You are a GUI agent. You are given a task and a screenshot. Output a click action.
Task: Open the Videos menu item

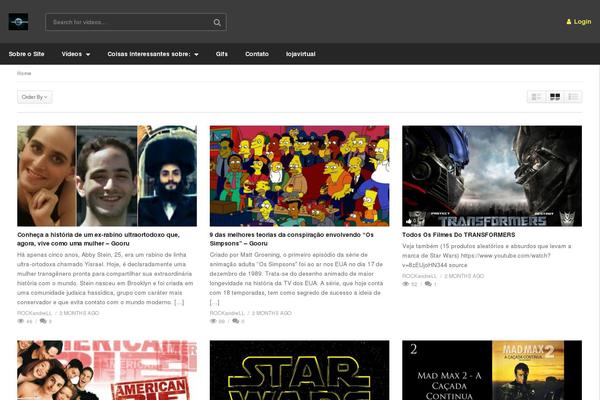[72, 54]
